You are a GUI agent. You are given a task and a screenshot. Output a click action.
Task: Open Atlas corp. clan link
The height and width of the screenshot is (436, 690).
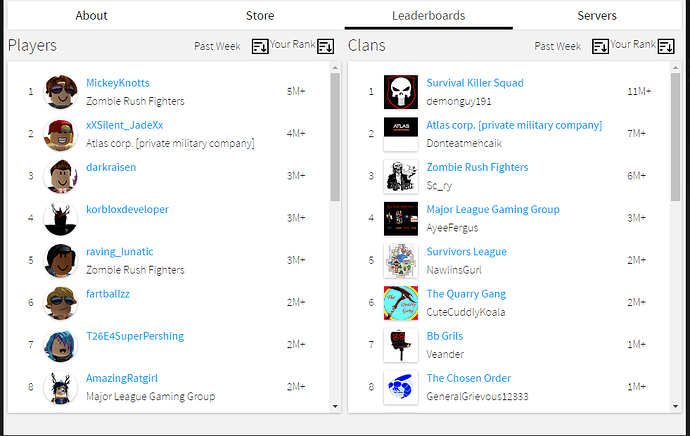click(x=514, y=125)
